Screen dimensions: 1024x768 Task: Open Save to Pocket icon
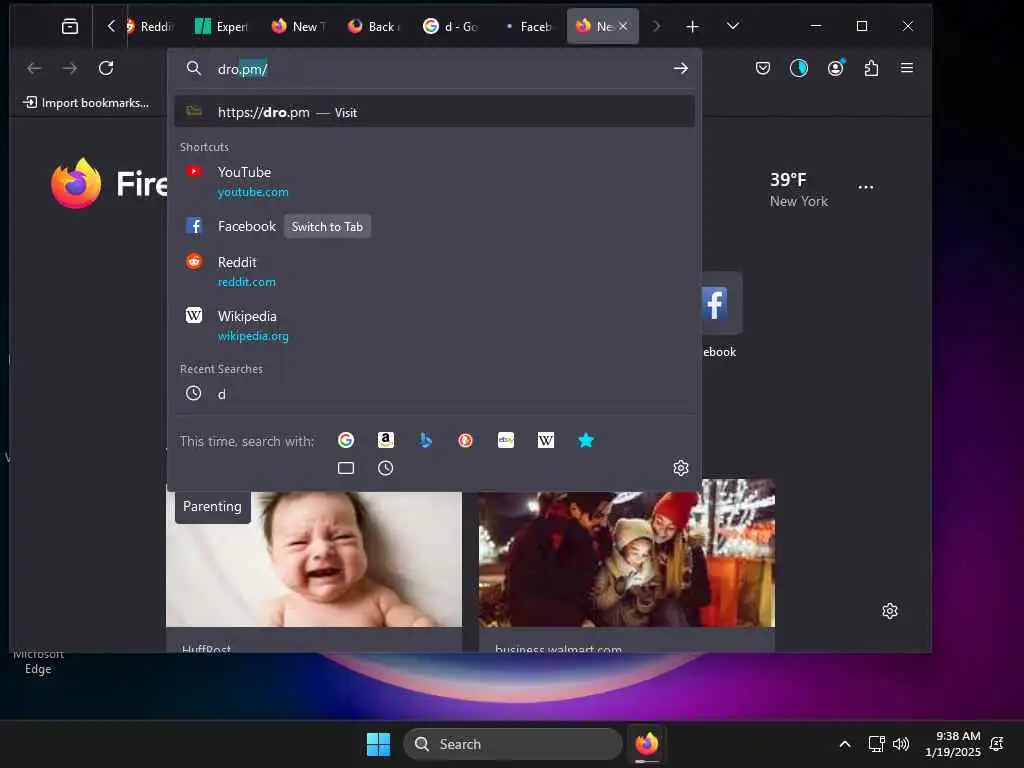[763, 68]
